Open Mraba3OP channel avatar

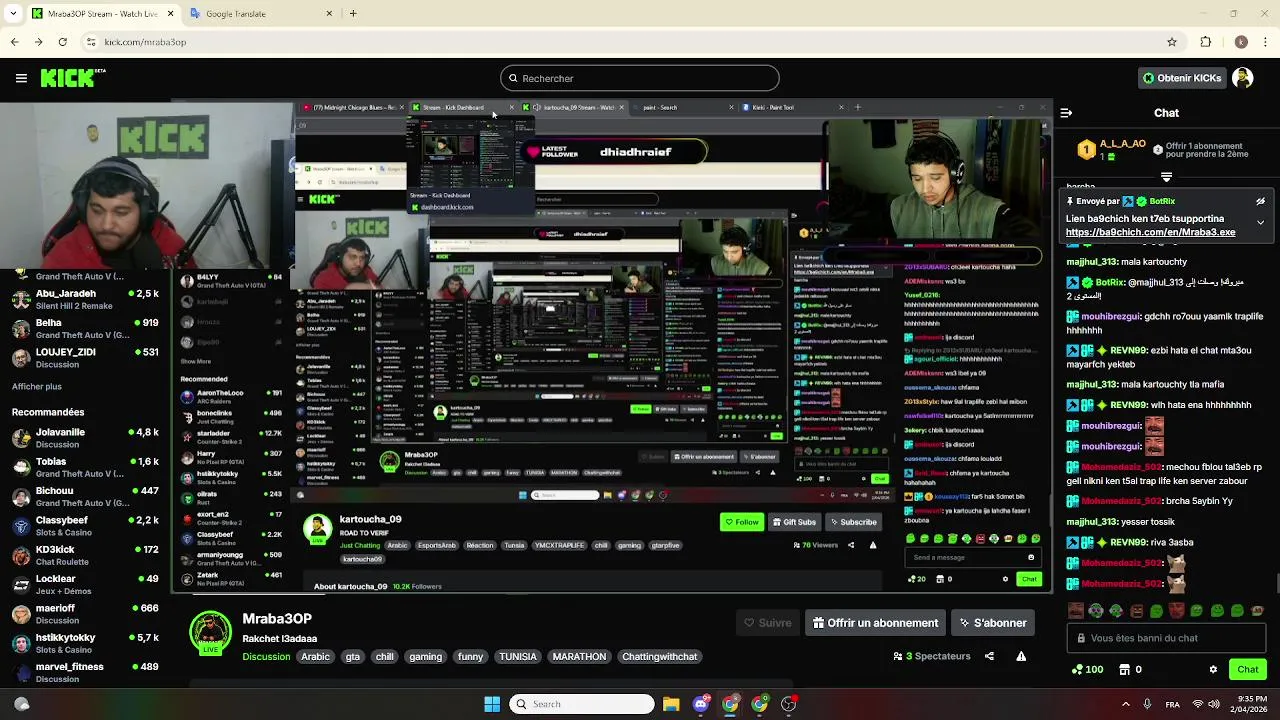210,632
